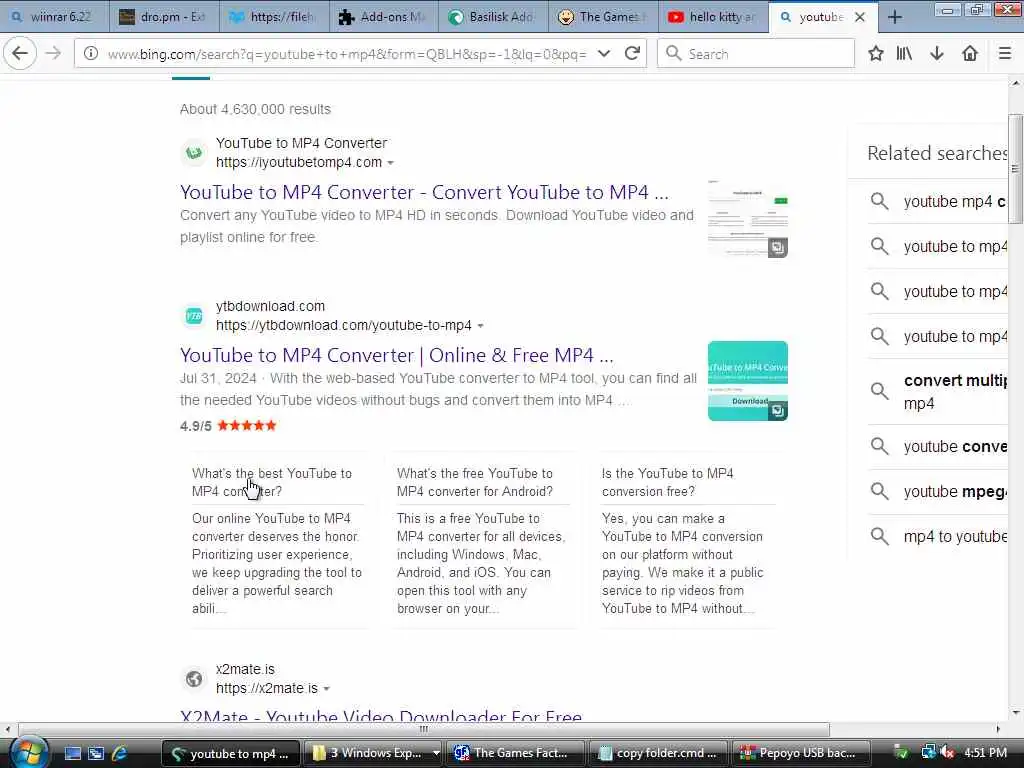
Task: Switch to the wiinrar 6.22 tab
Action: [54, 17]
